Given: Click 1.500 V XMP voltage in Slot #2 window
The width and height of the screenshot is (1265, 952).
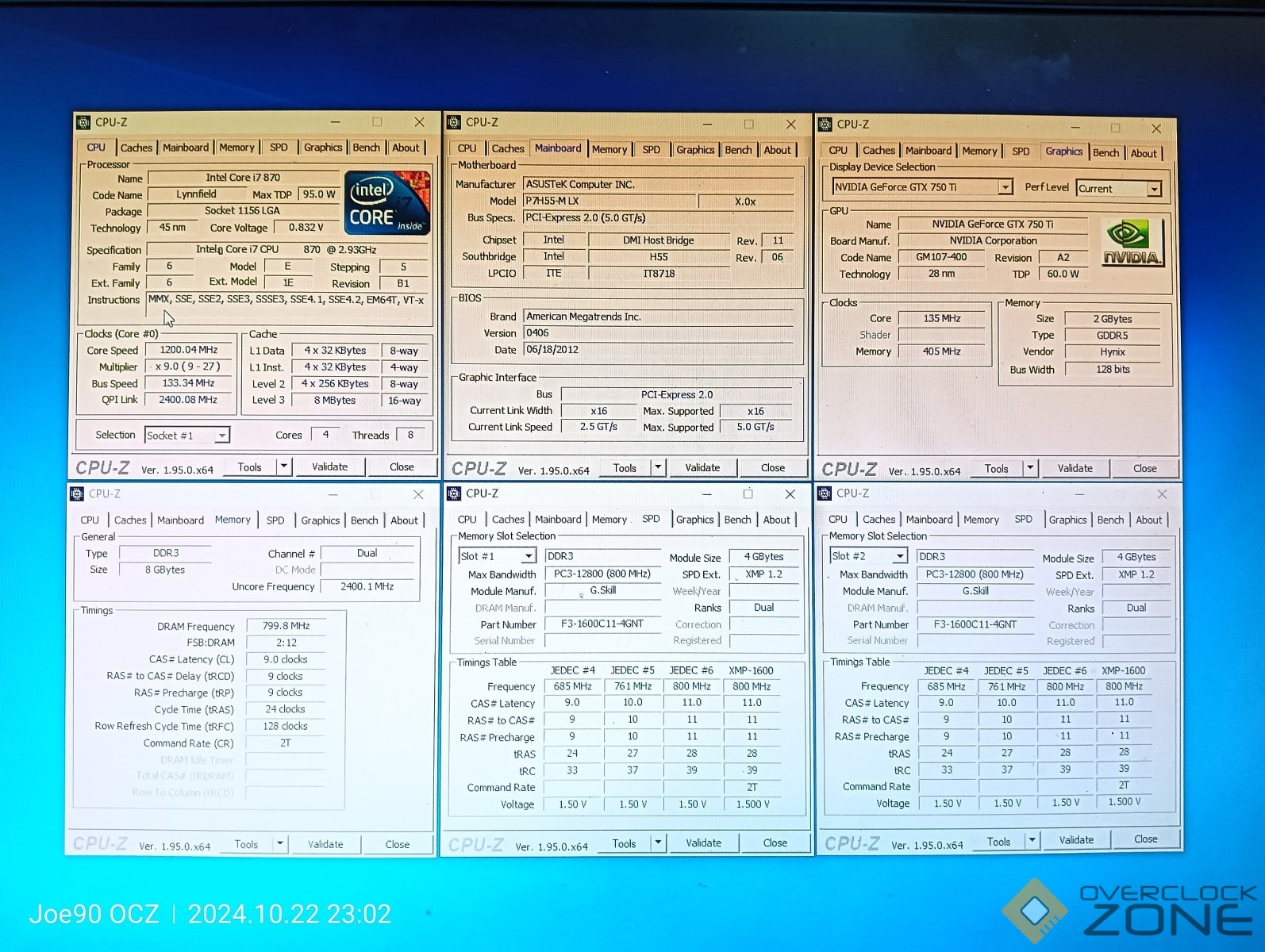Looking at the screenshot, I should [x=1125, y=802].
